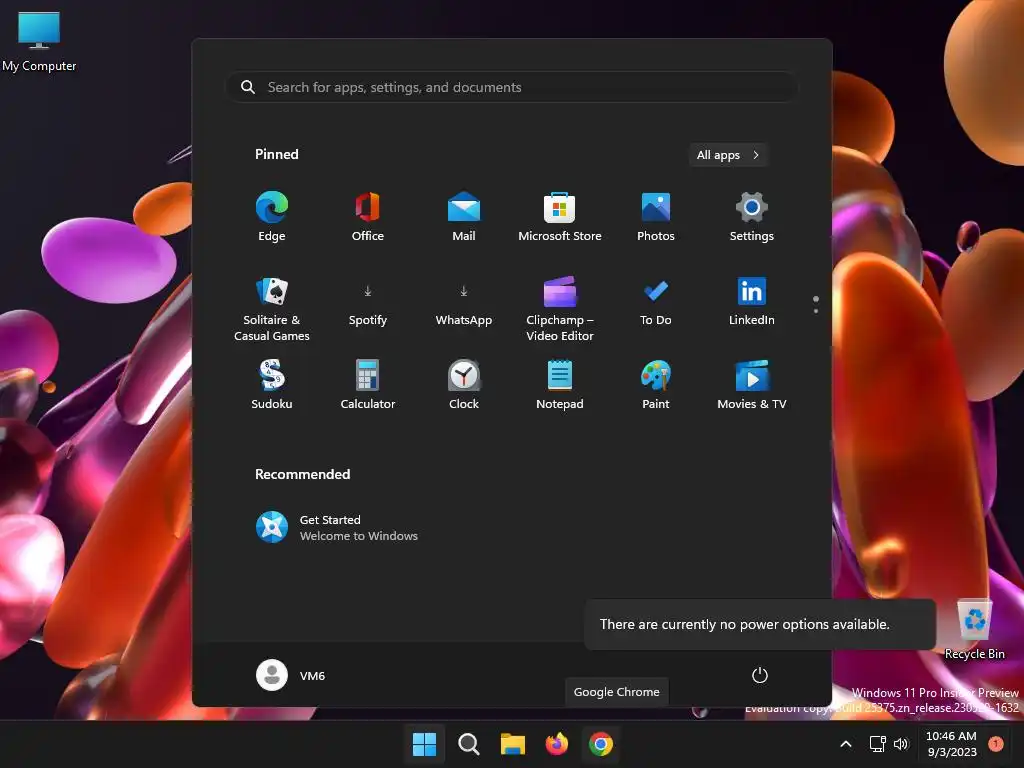The height and width of the screenshot is (768, 1024).
Task: Launch Google Chrome from the taskbar
Action: coord(601,744)
